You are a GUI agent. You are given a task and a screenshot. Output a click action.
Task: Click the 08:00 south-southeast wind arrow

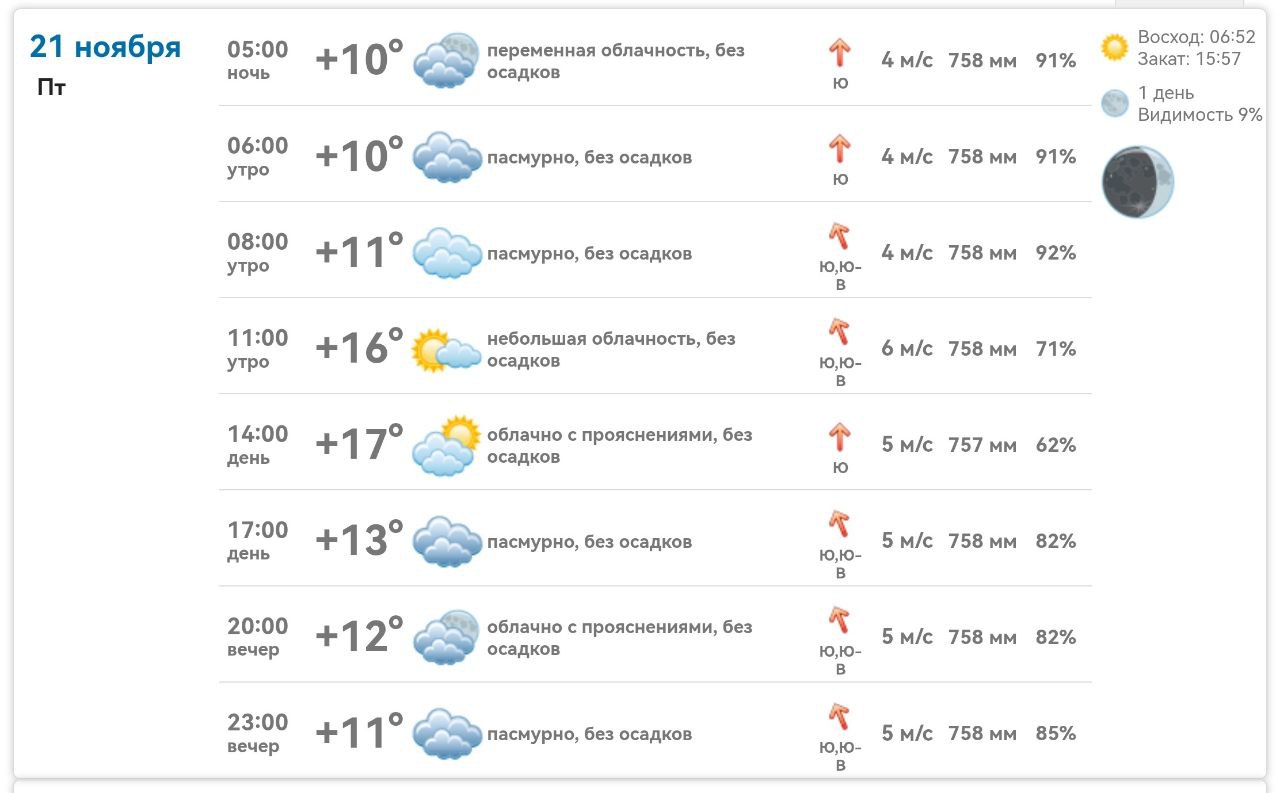839,237
